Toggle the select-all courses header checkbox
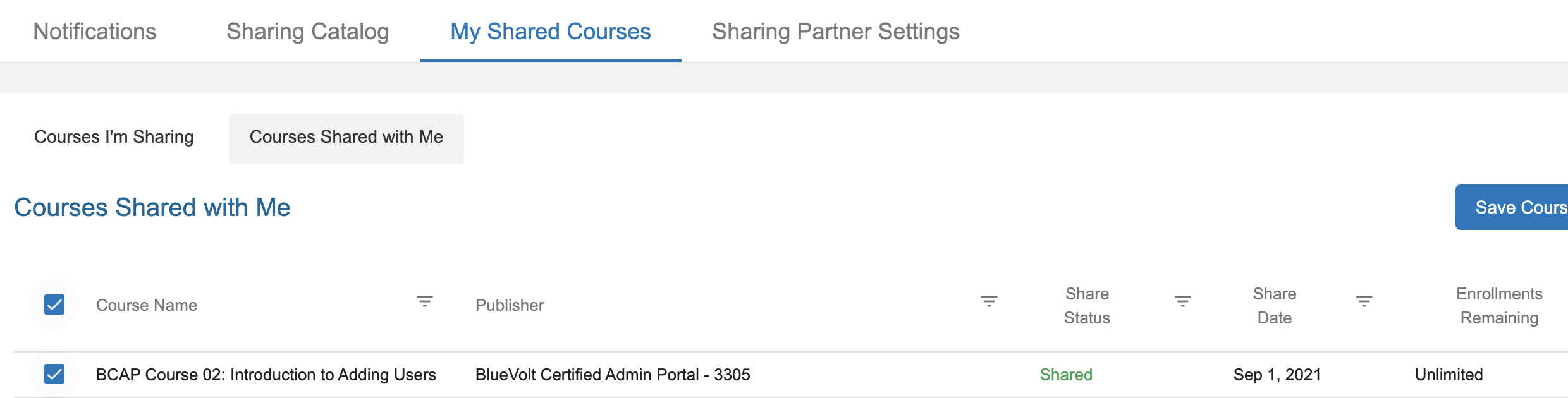The image size is (1568, 398). tap(54, 305)
